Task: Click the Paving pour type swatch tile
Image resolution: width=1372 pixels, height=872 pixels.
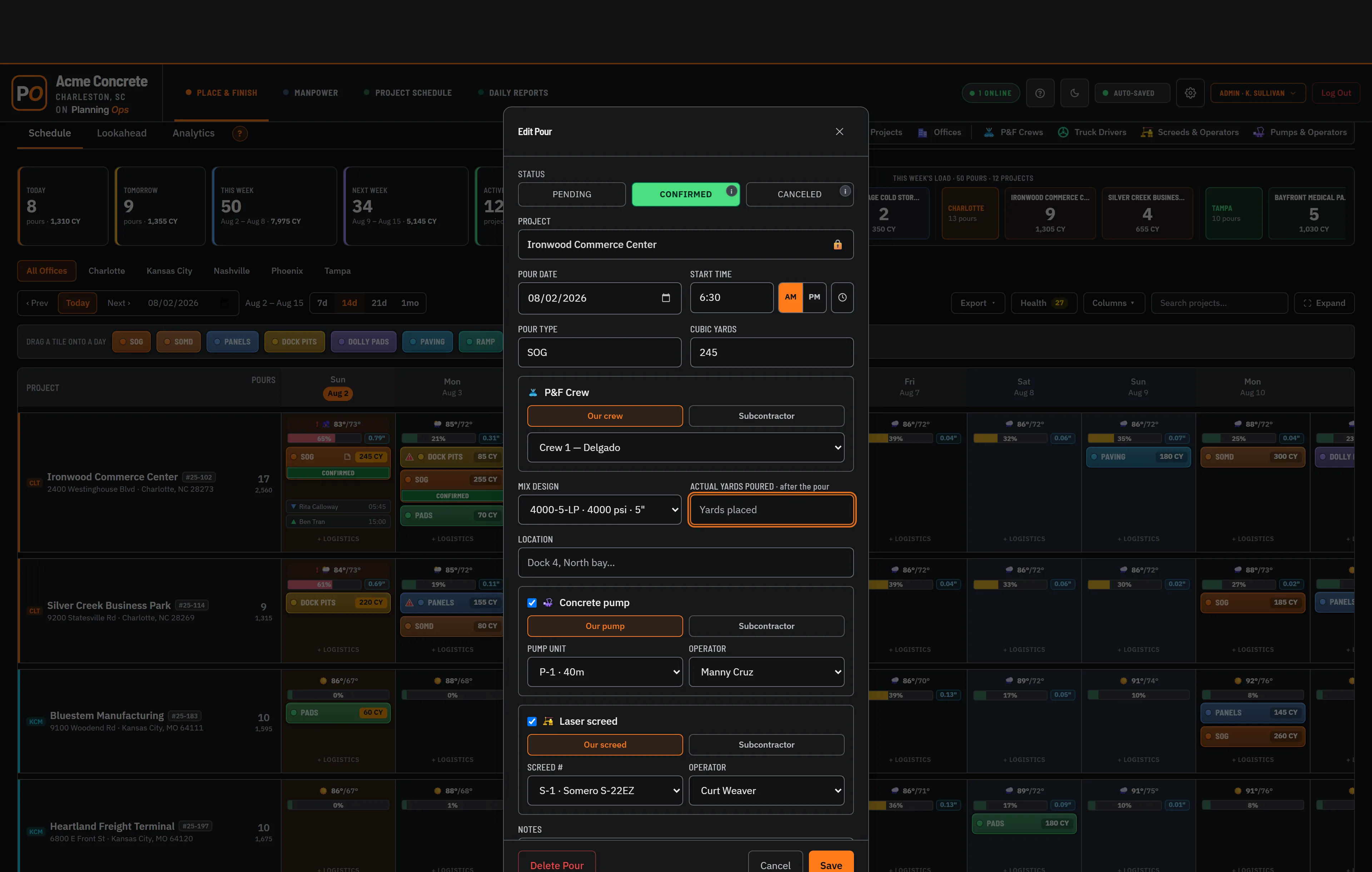Action: pyautogui.click(x=427, y=342)
